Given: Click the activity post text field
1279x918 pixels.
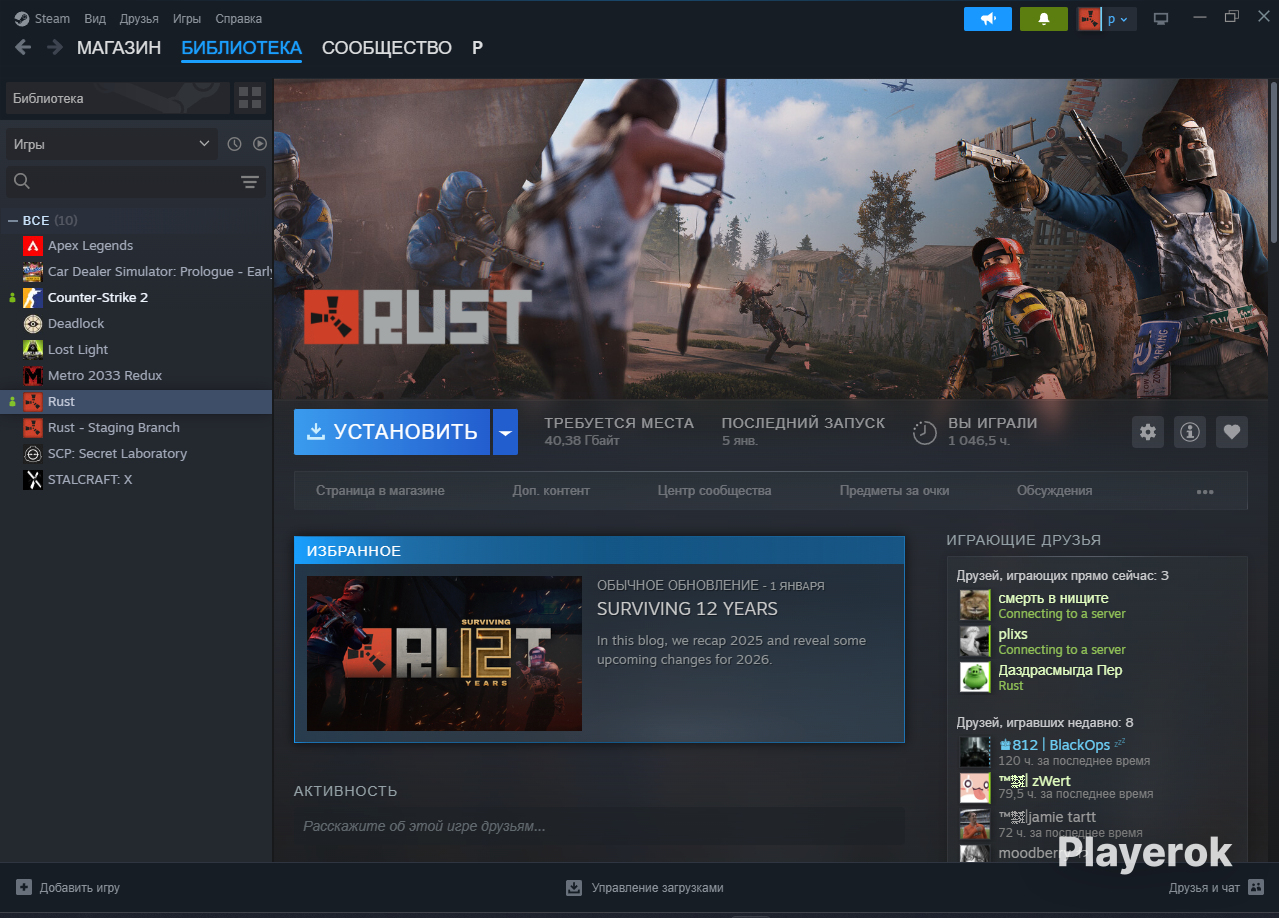Looking at the screenshot, I should point(599,827).
